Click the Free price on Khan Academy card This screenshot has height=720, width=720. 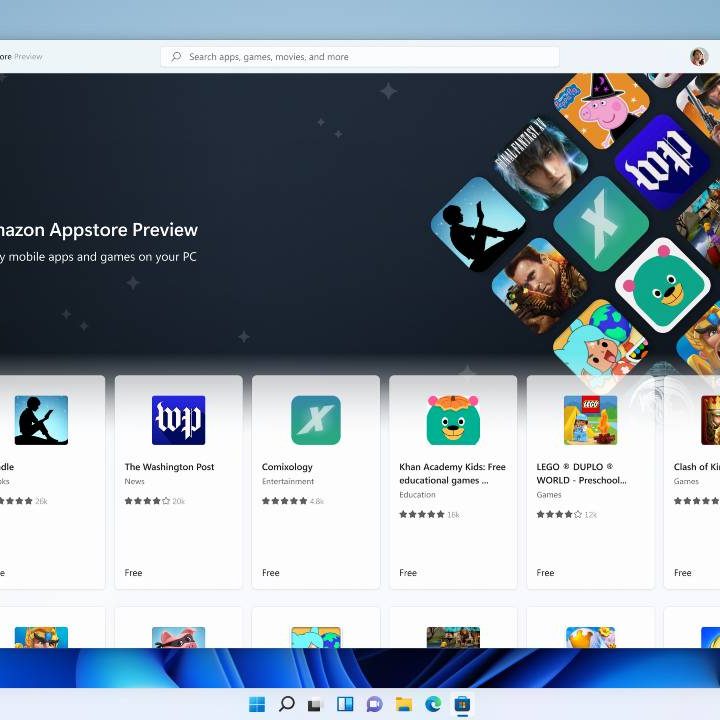coord(408,573)
